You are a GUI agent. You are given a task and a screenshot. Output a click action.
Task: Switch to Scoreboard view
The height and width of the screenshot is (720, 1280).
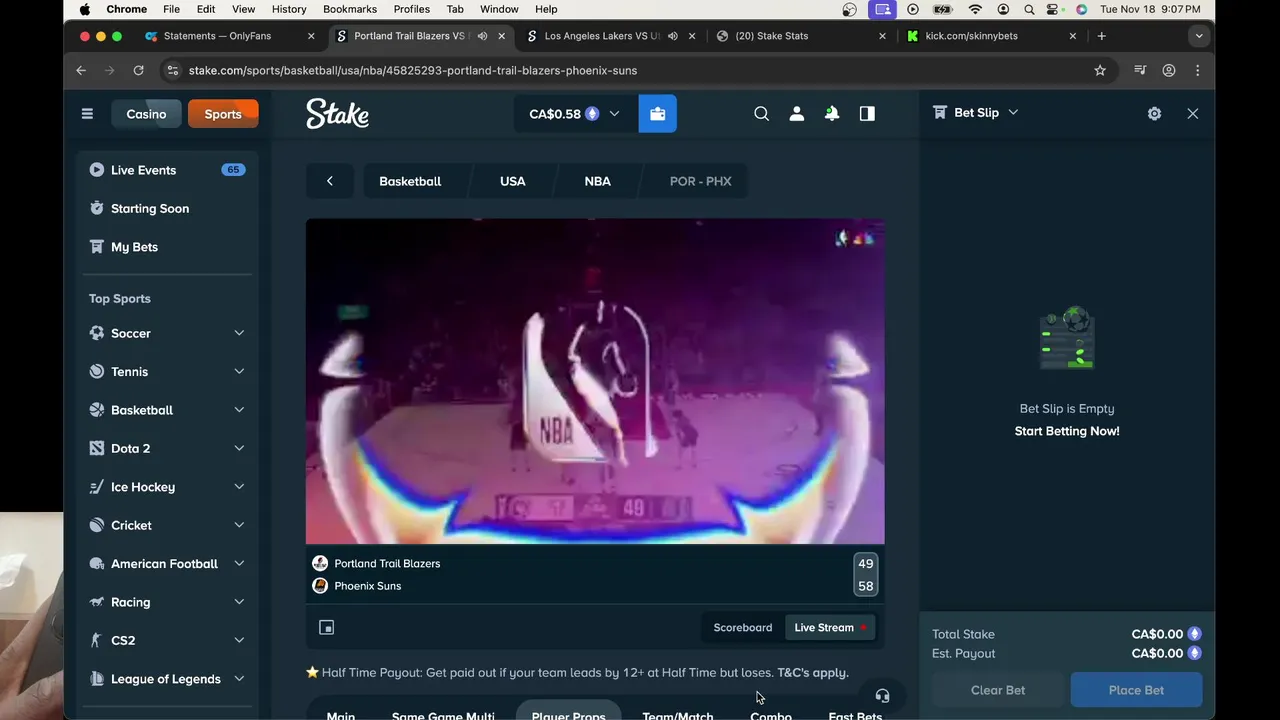743,627
